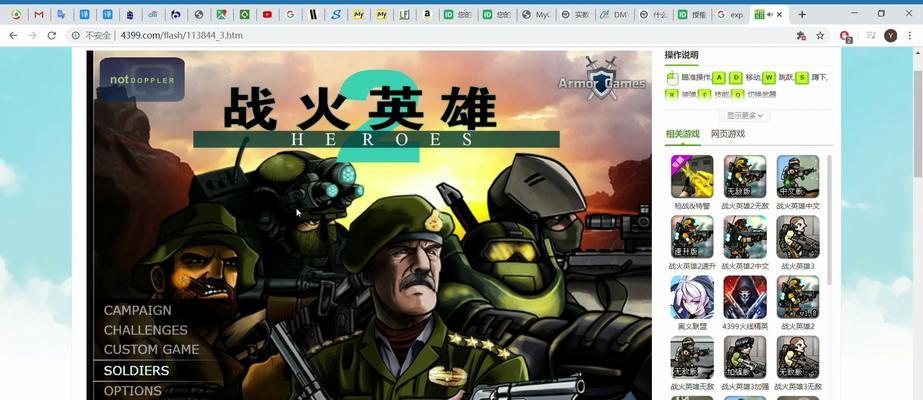The height and width of the screenshot is (400, 923).
Task: Open the 战火英雄3加强 game icon
Action: tap(745, 358)
